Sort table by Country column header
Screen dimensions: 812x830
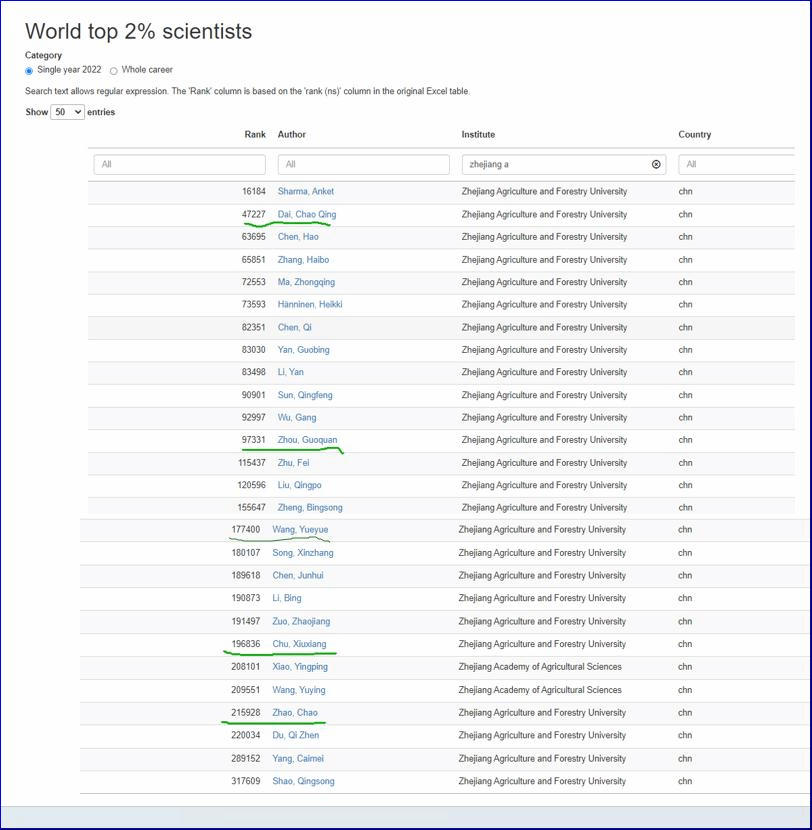point(695,134)
